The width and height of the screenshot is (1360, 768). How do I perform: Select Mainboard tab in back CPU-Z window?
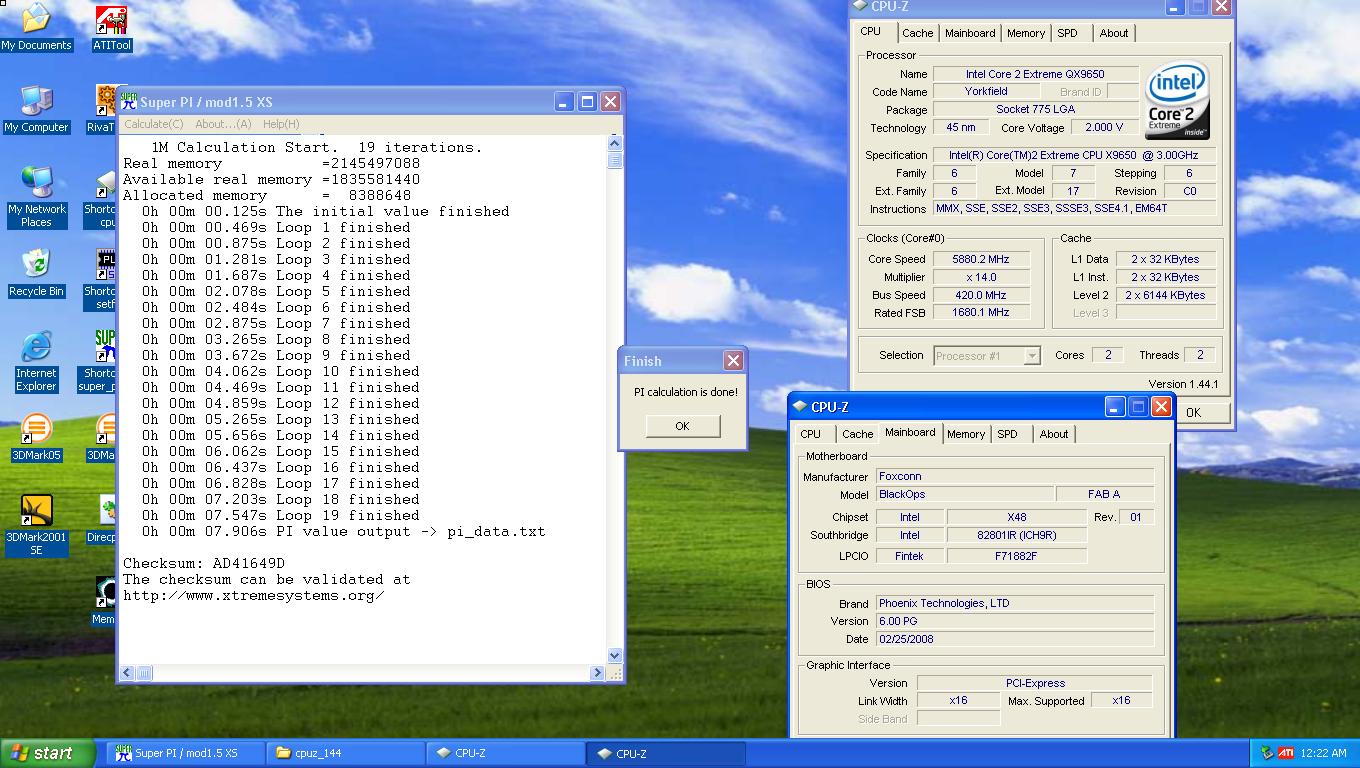[970, 33]
